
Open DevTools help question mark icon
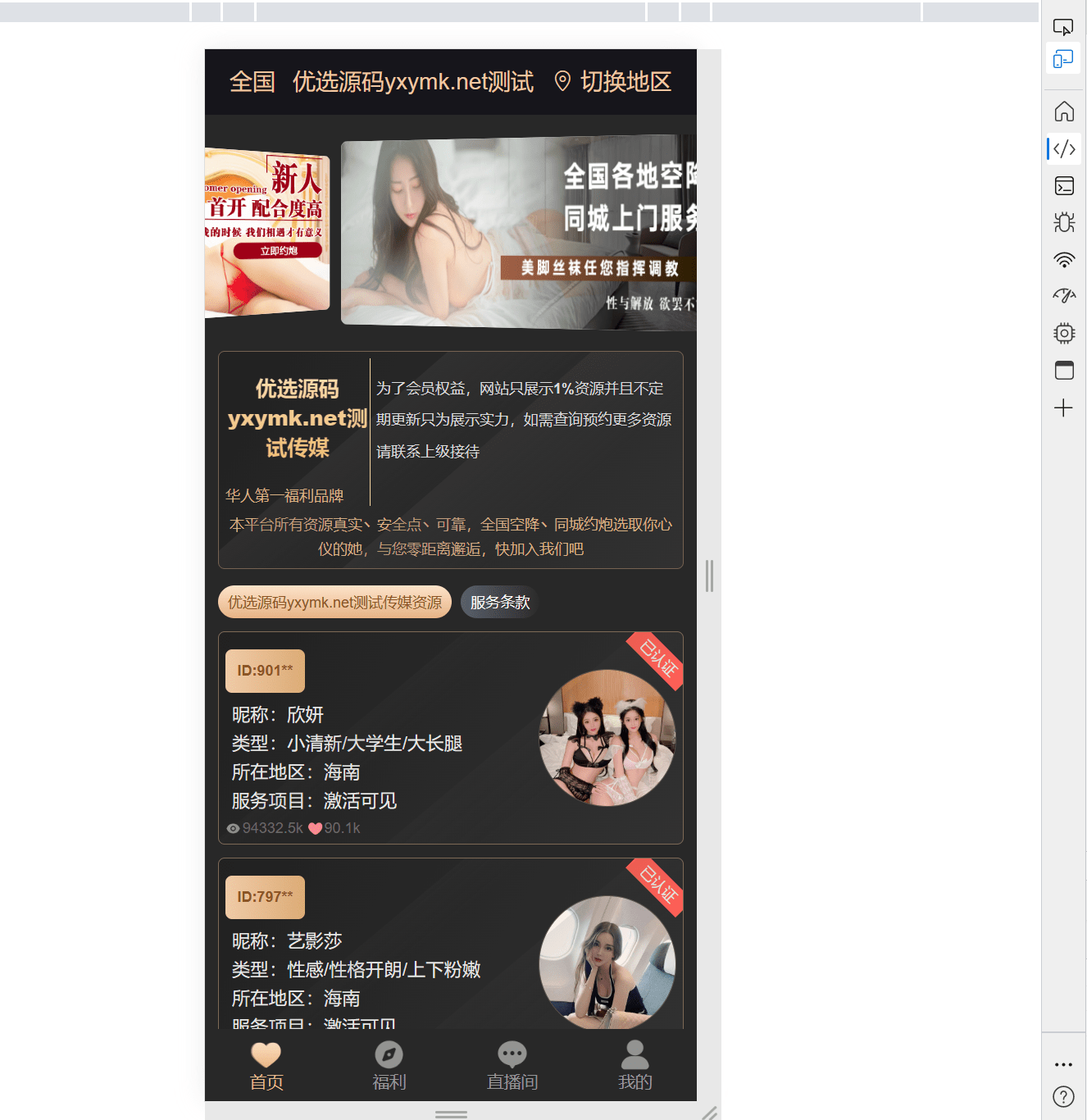click(x=1063, y=1096)
